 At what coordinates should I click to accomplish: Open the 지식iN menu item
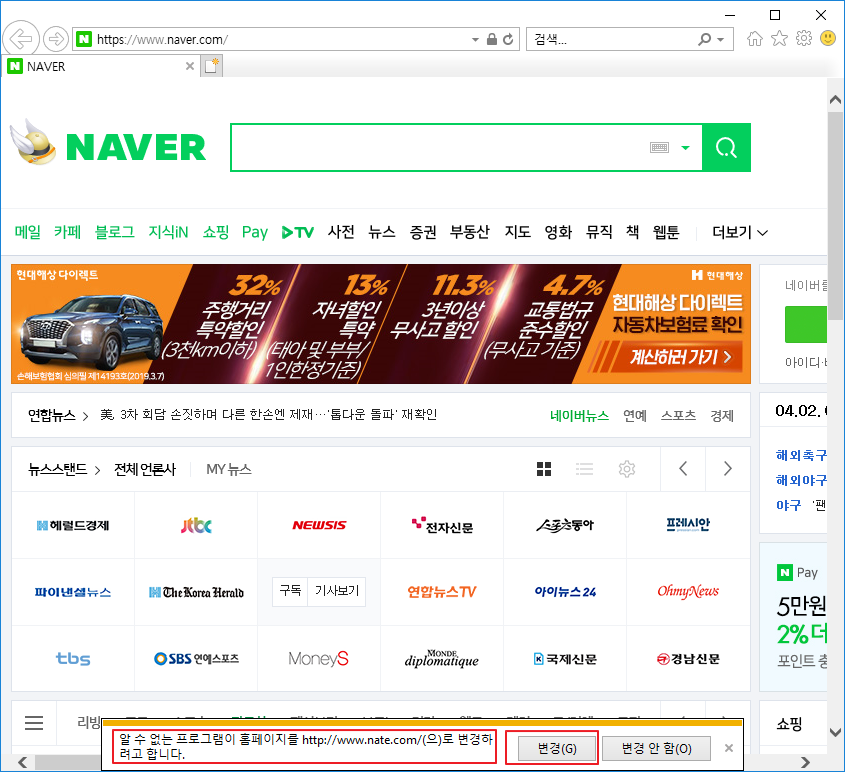click(x=168, y=232)
